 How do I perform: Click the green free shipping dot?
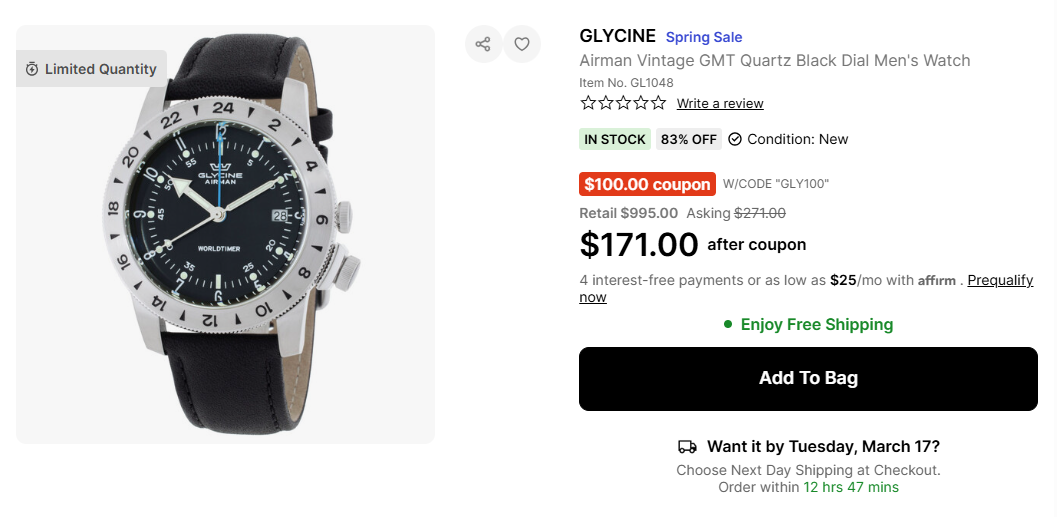pyautogui.click(x=729, y=324)
